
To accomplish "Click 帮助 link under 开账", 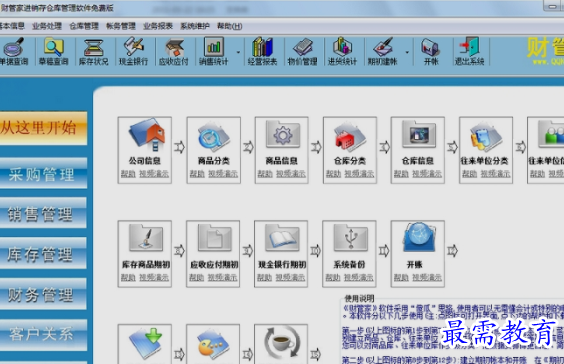I will pos(401,277).
